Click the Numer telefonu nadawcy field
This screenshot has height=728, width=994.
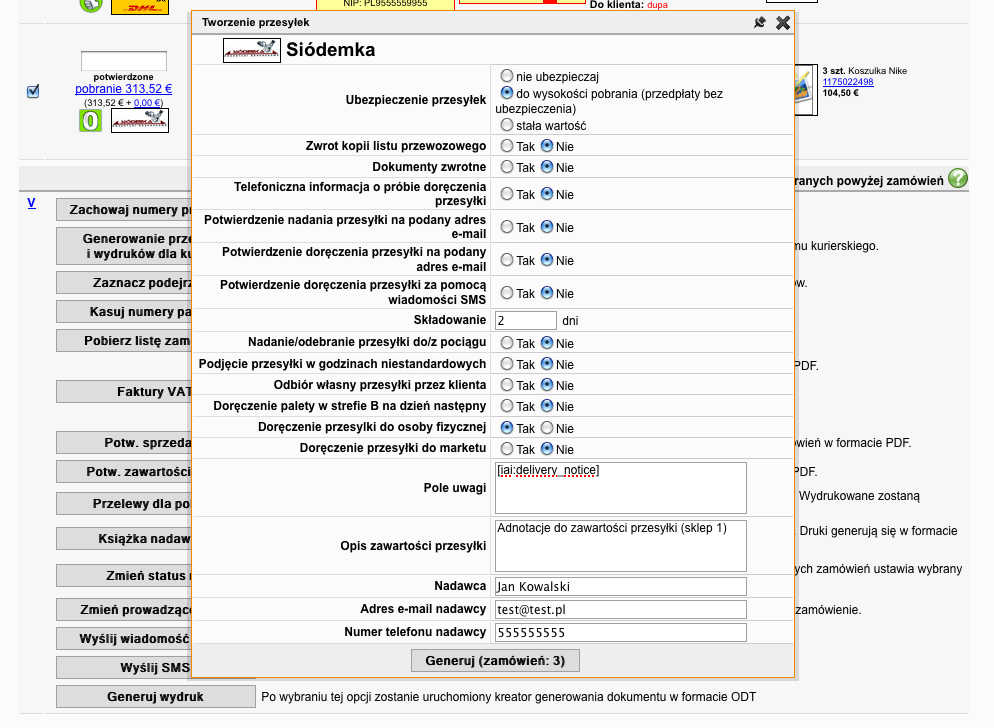click(x=621, y=632)
